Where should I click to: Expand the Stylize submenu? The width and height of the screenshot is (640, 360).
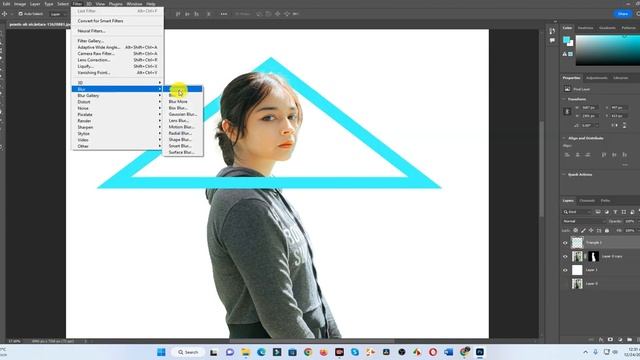point(117,133)
